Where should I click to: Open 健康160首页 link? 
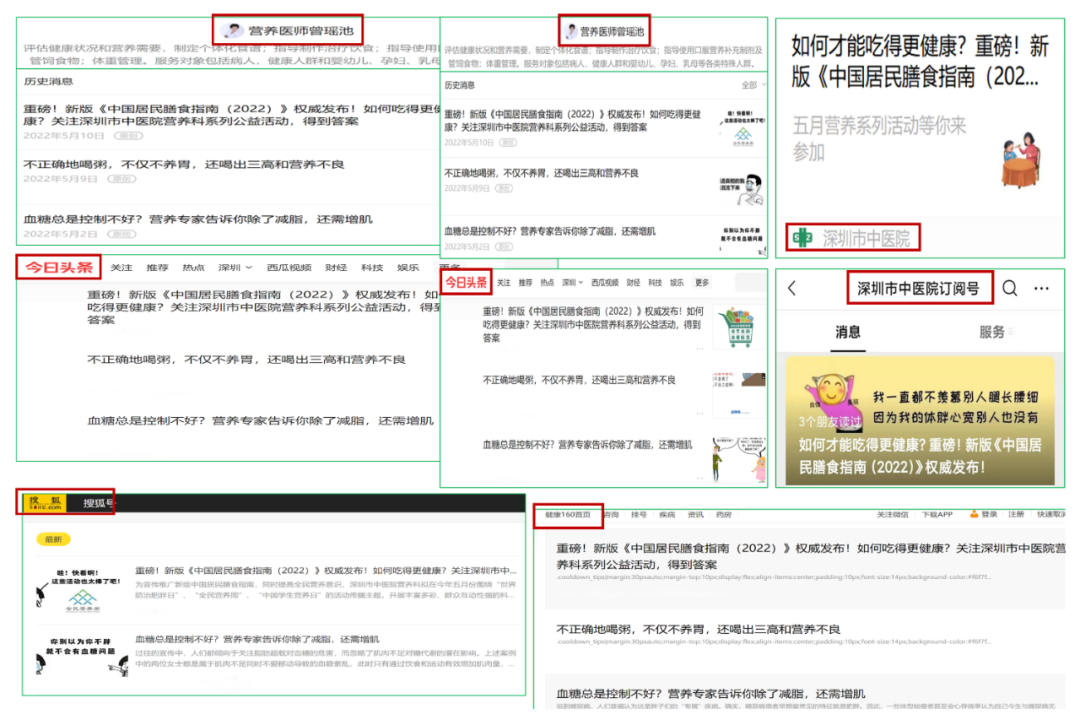(x=568, y=515)
